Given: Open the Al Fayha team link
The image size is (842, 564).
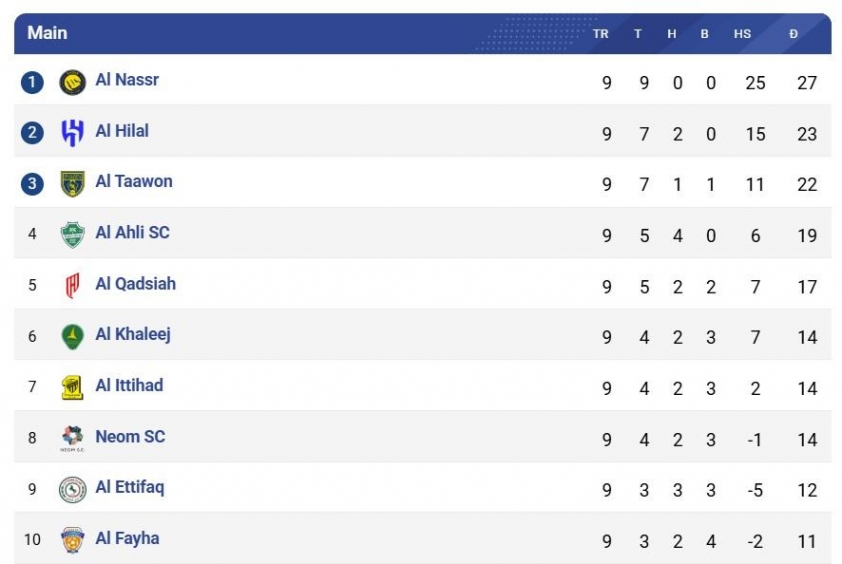Looking at the screenshot, I should tap(127, 539).
